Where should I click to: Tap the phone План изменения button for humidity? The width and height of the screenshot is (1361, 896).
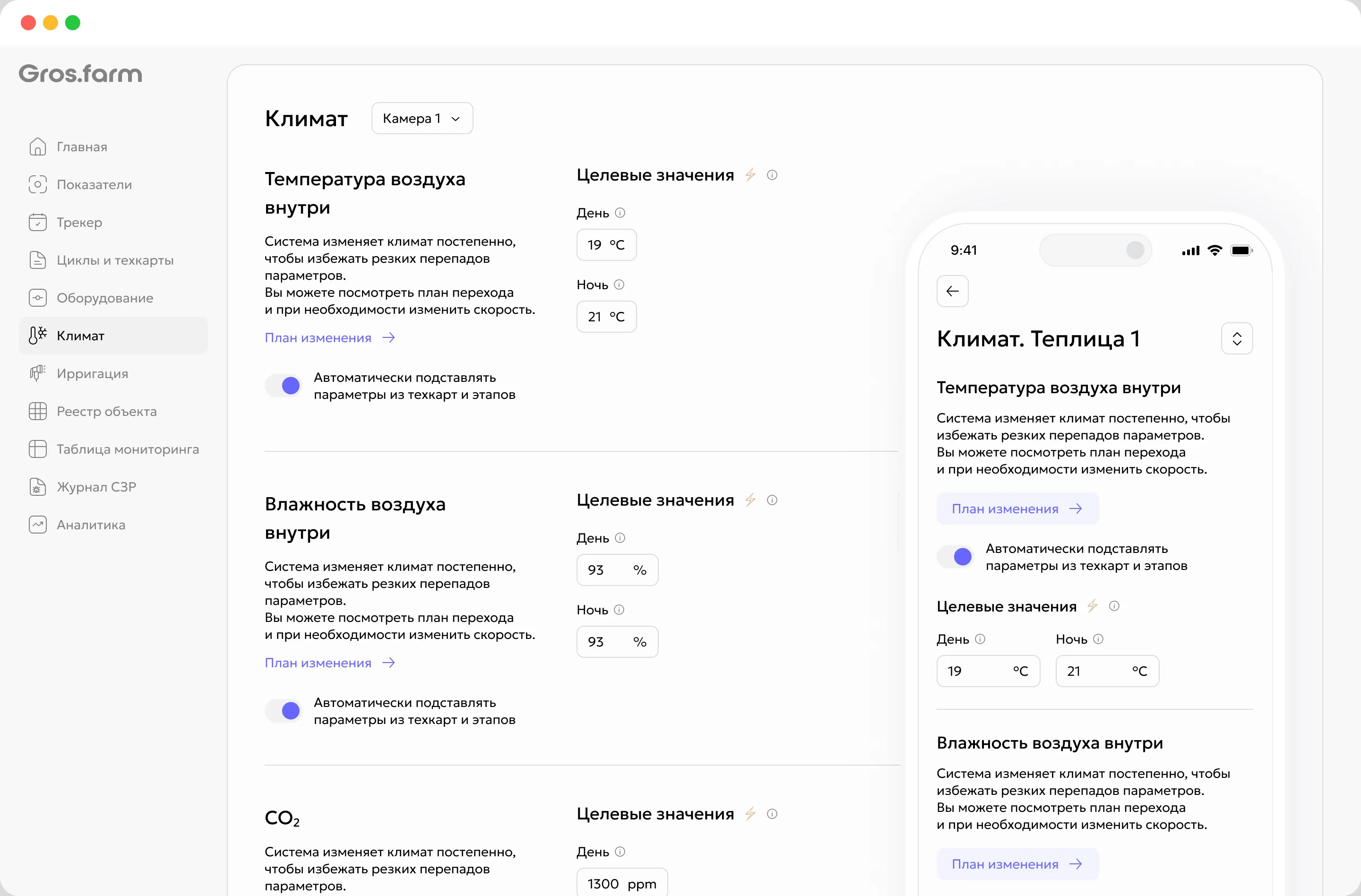coord(1017,864)
